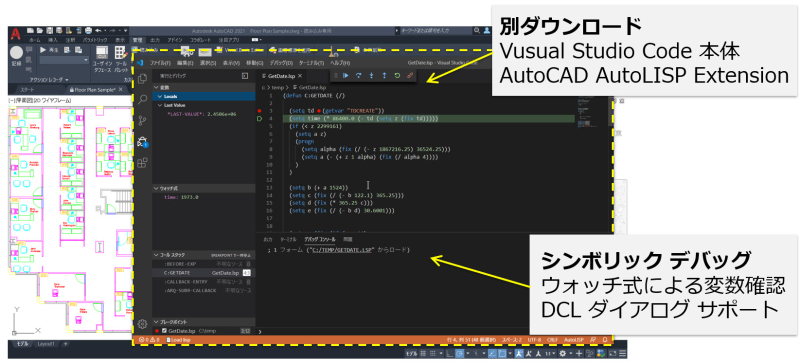
Task: Open the Search view in VS Code activity bar
Action: tap(143, 99)
